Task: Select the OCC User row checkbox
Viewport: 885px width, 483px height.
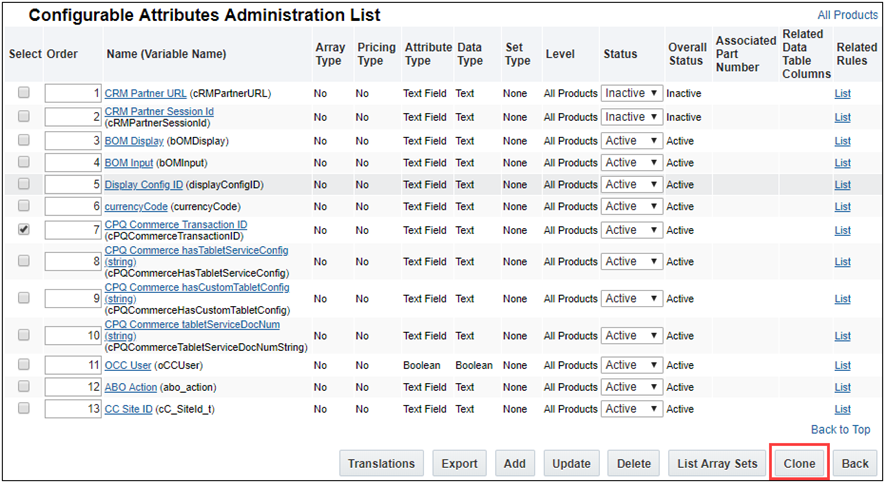Action: (24, 365)
